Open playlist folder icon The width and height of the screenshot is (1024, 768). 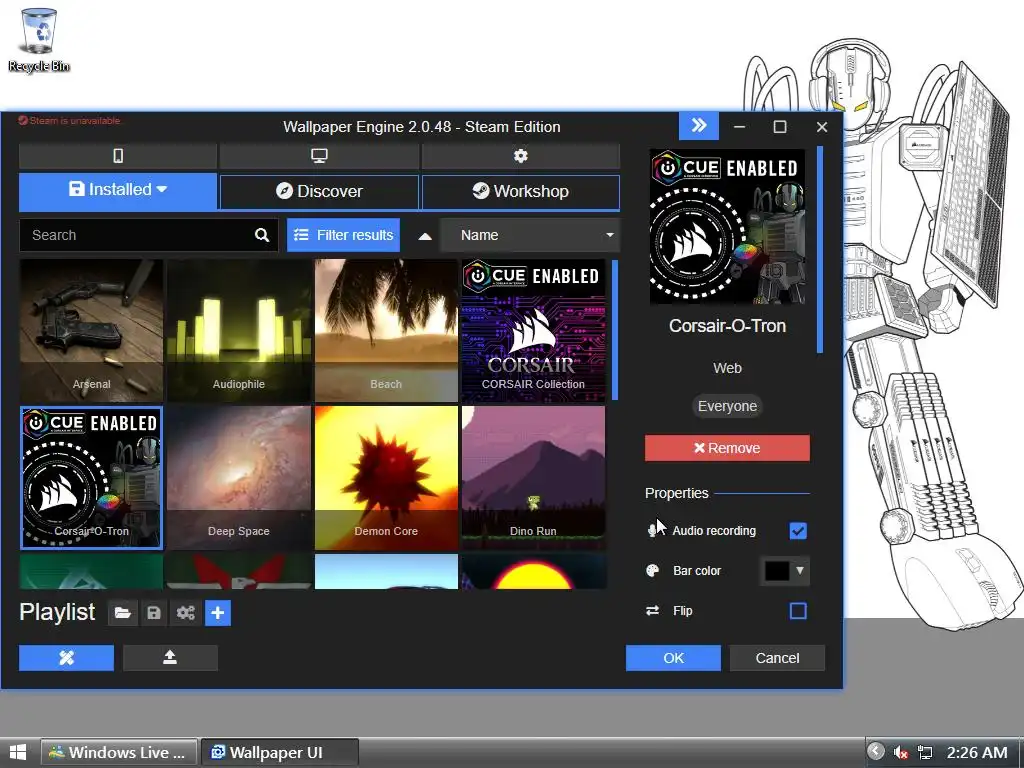coord(123,613)
